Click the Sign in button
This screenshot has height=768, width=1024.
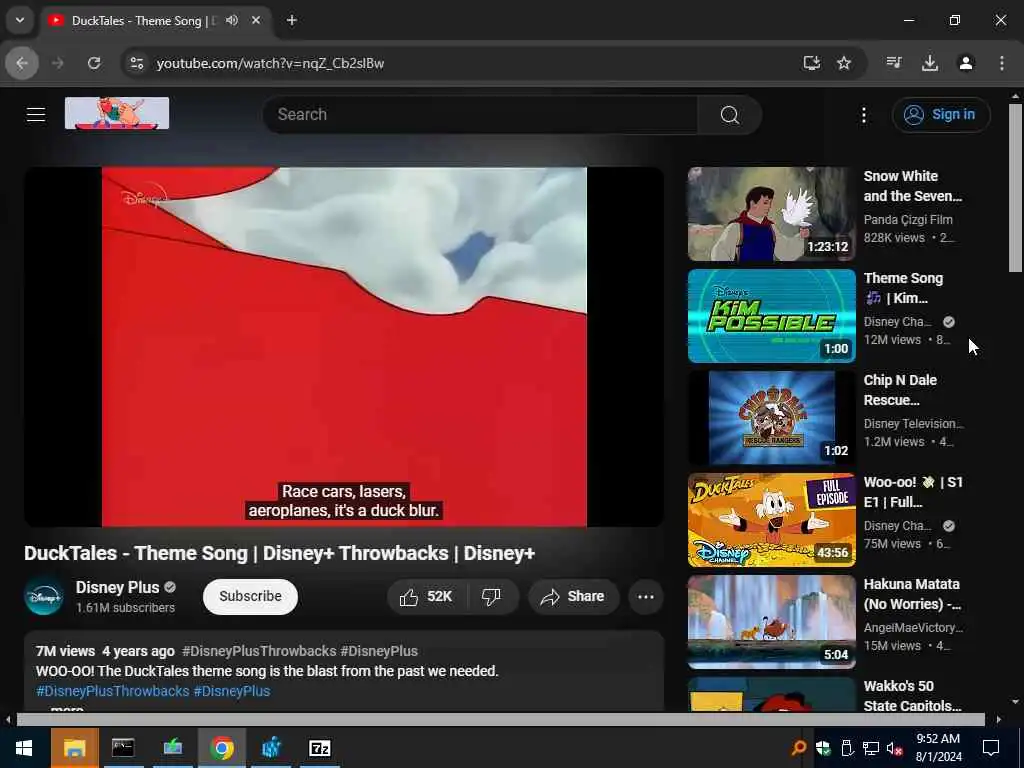pos(941,114)
